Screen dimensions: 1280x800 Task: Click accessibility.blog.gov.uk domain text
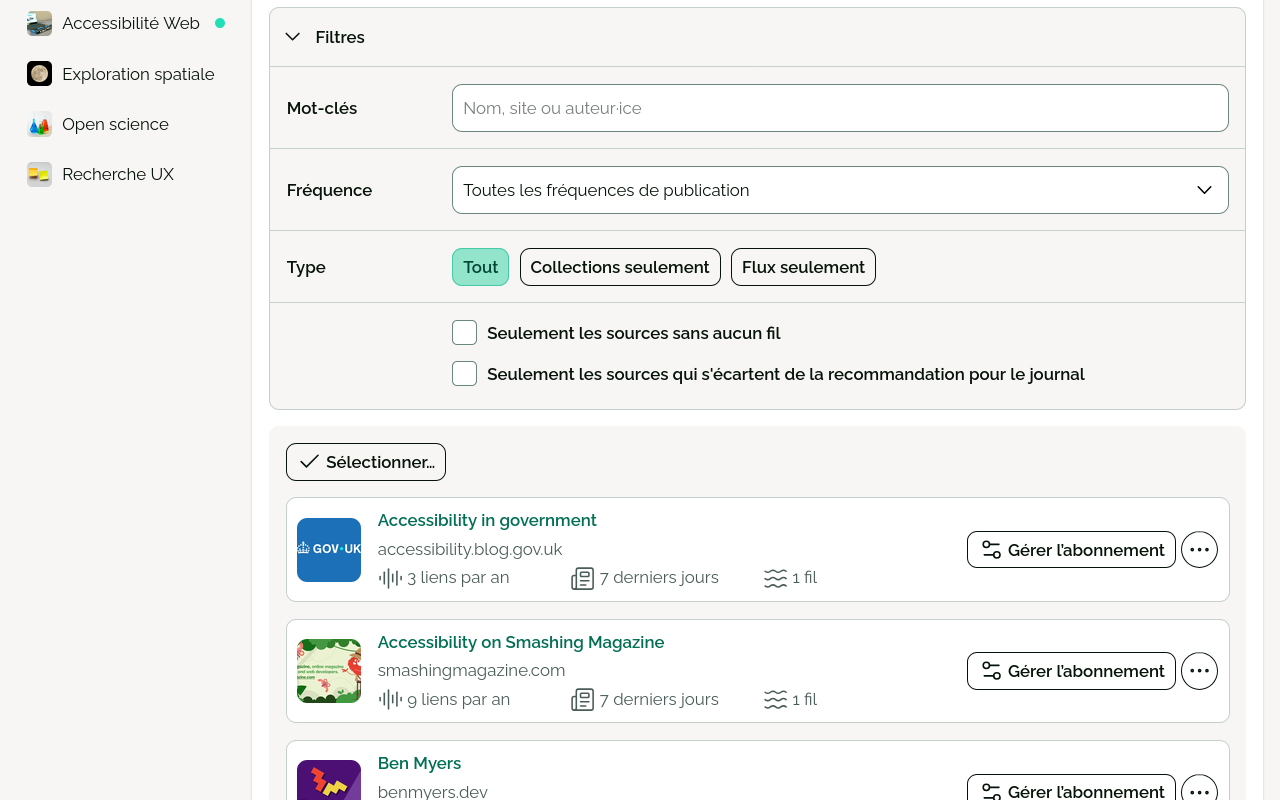(470, 549)
